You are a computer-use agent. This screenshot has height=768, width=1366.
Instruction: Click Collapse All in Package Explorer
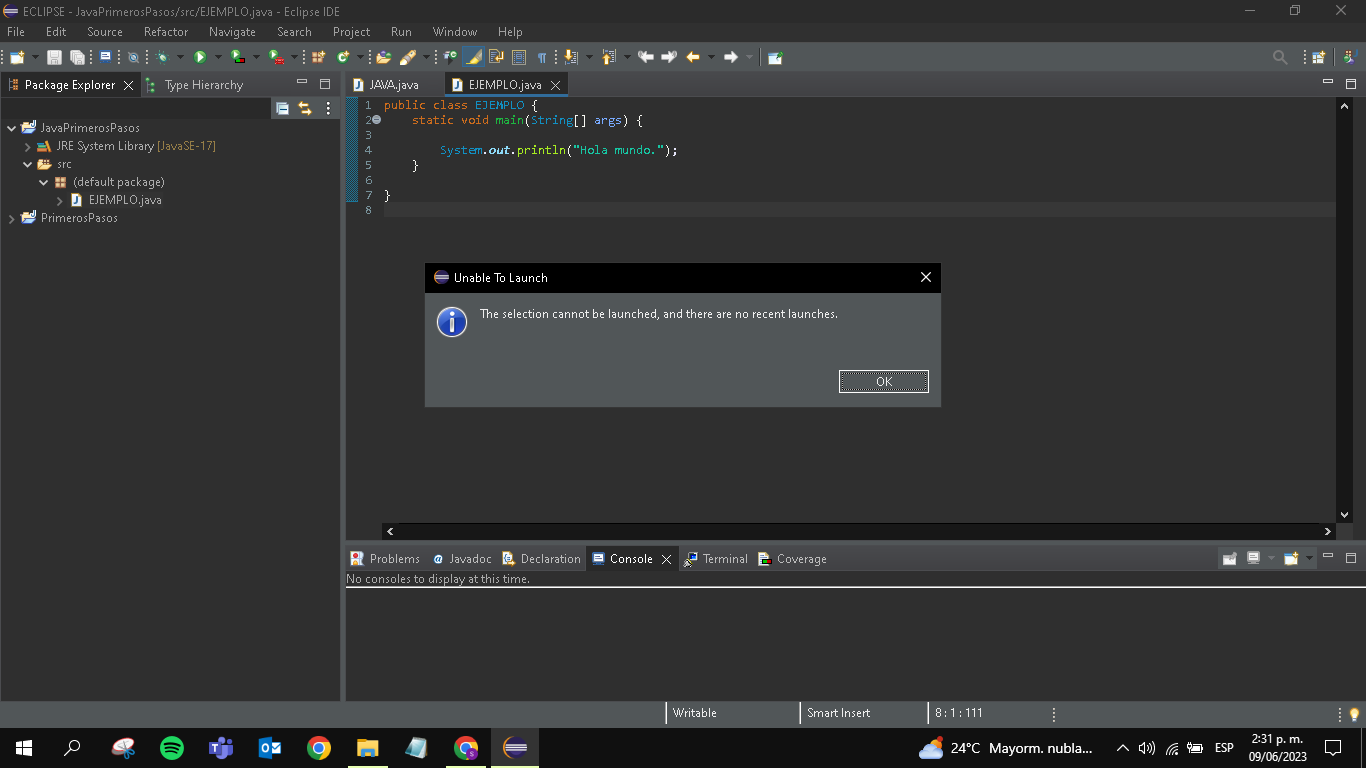pyautogui.click(x=283, y=108)
